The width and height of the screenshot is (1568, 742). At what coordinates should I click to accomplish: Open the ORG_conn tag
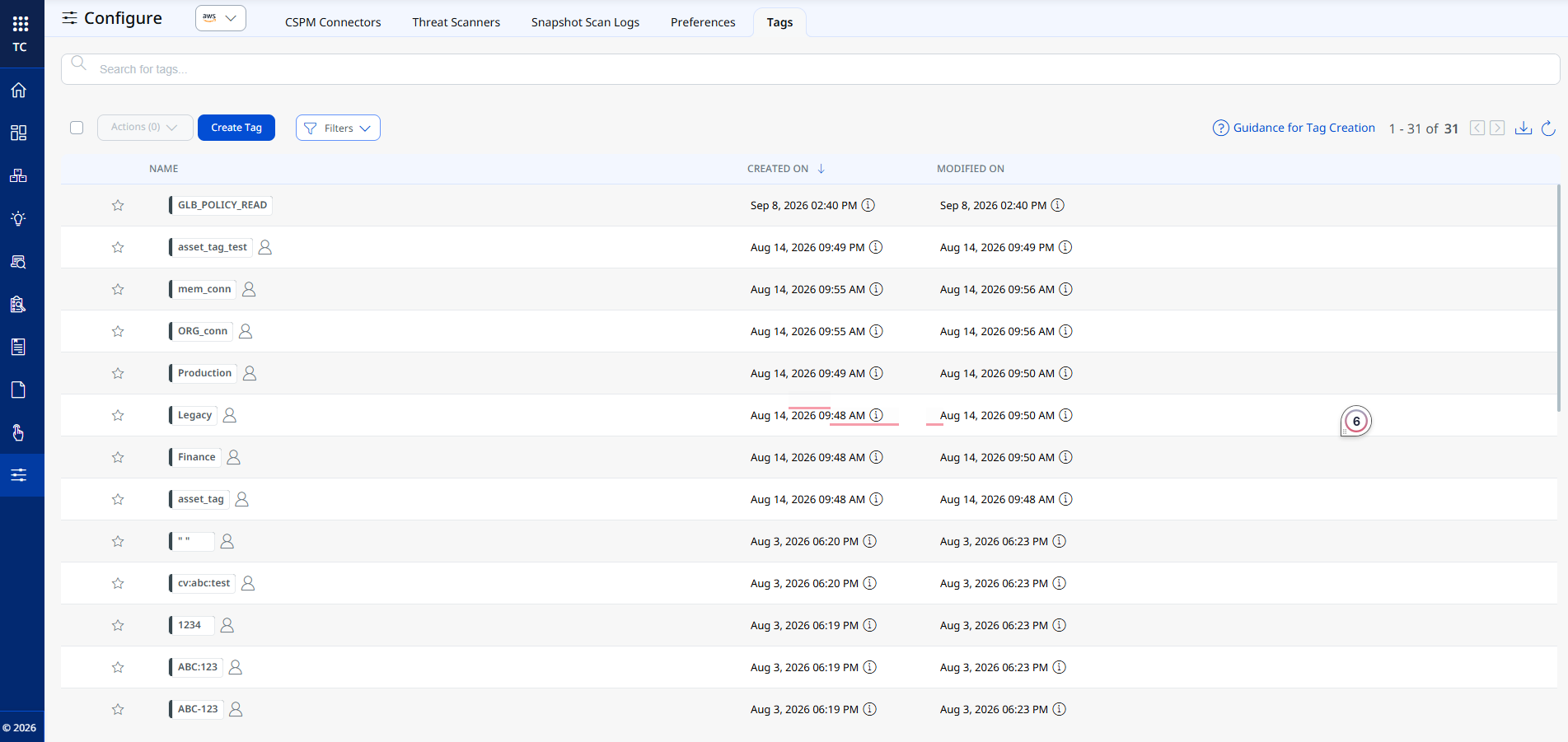pyautogui.click(x=203, y=331)
